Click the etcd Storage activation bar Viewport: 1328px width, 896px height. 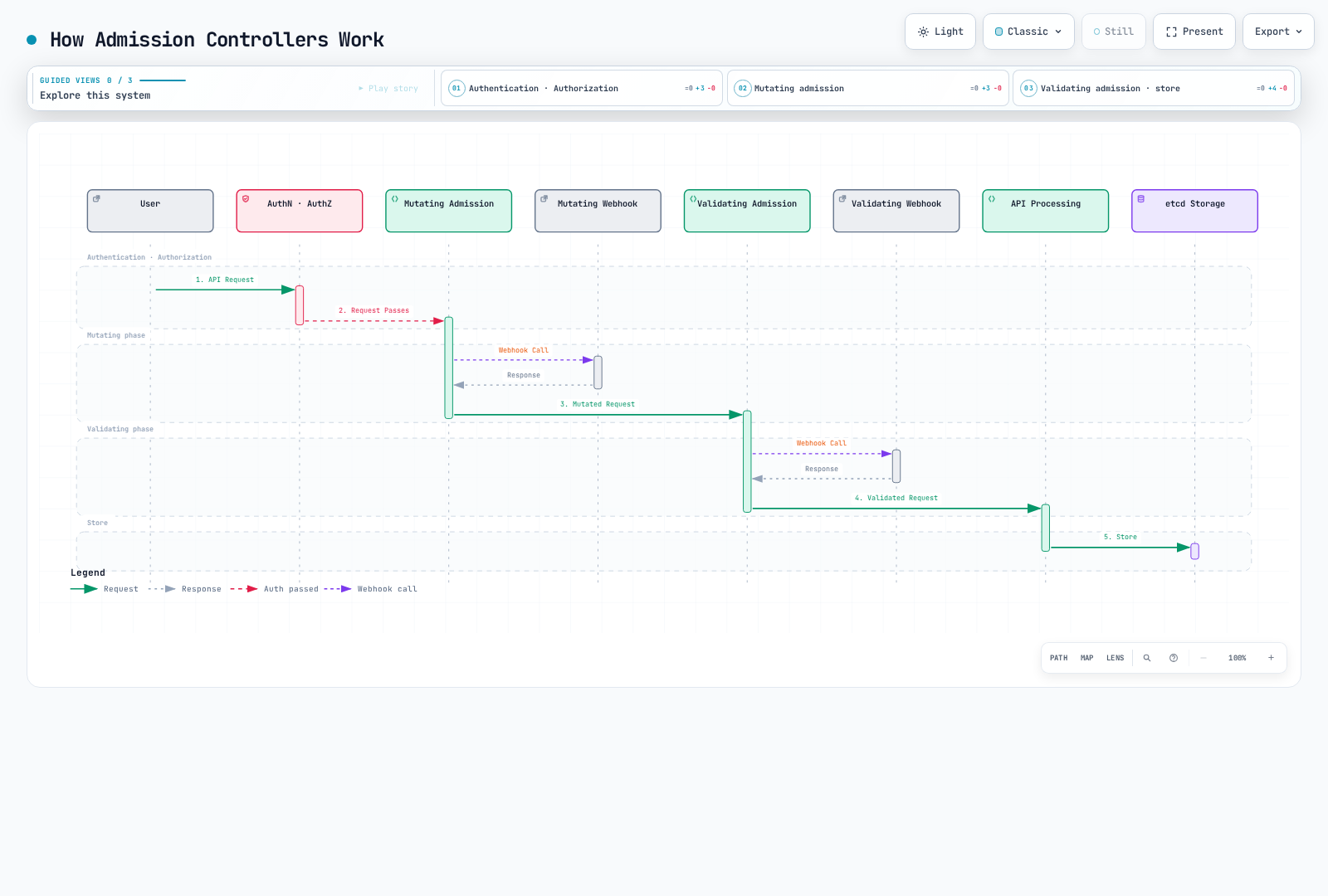click(x=1195, y=551)
